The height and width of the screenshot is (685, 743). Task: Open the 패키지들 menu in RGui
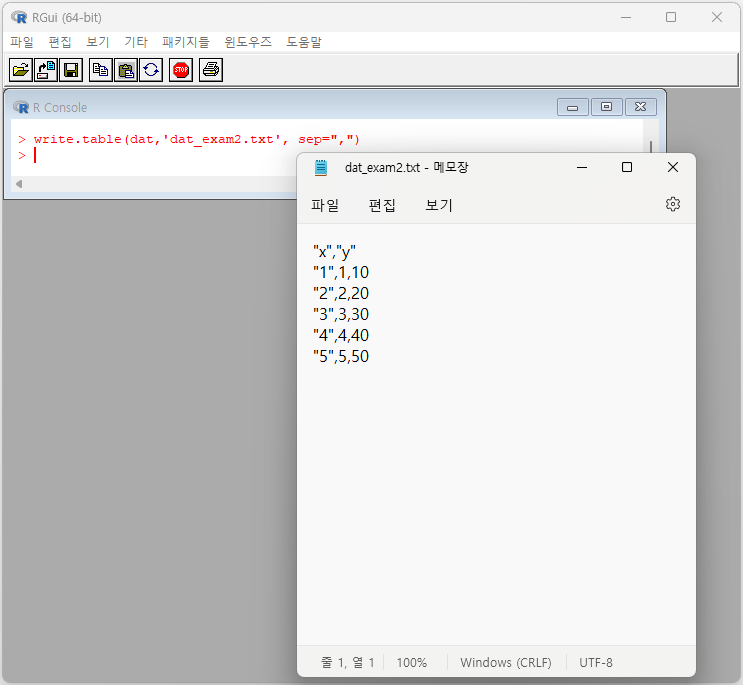click(x=186, y=42)
